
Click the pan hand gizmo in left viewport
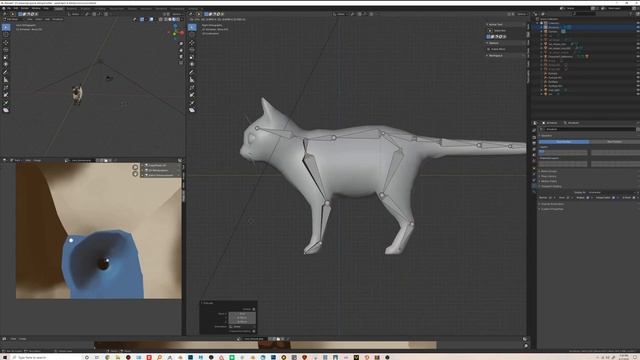coord(181,50)
